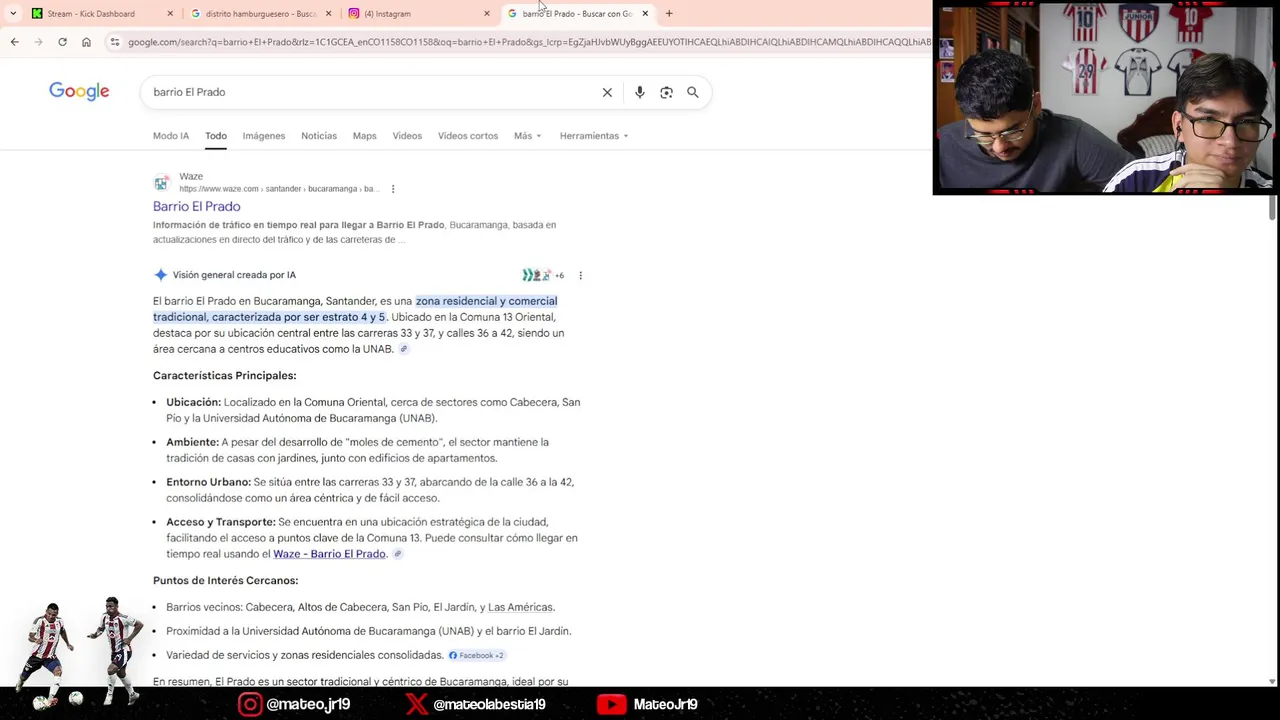Click the waze.com breadcrumb URL
Screen dimensions: 1280x720
pyautogui.click(x=278, y=189)
